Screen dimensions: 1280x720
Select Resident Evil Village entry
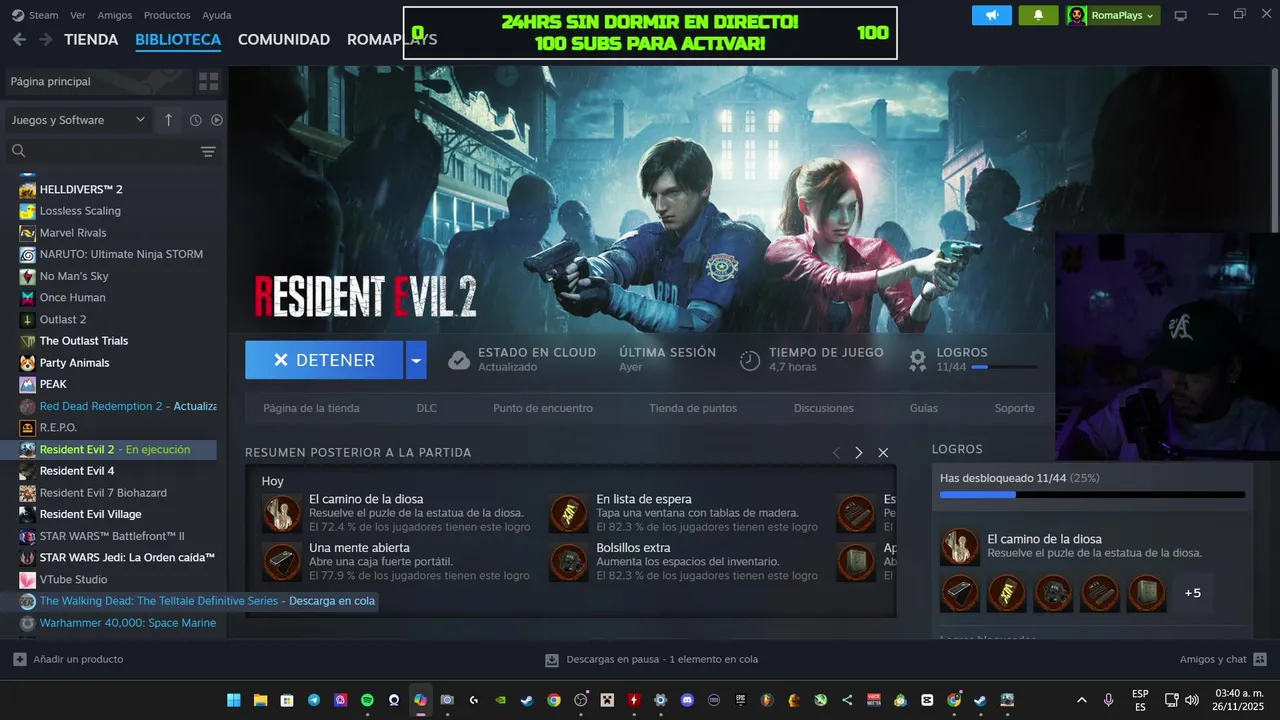coord(90,514)
